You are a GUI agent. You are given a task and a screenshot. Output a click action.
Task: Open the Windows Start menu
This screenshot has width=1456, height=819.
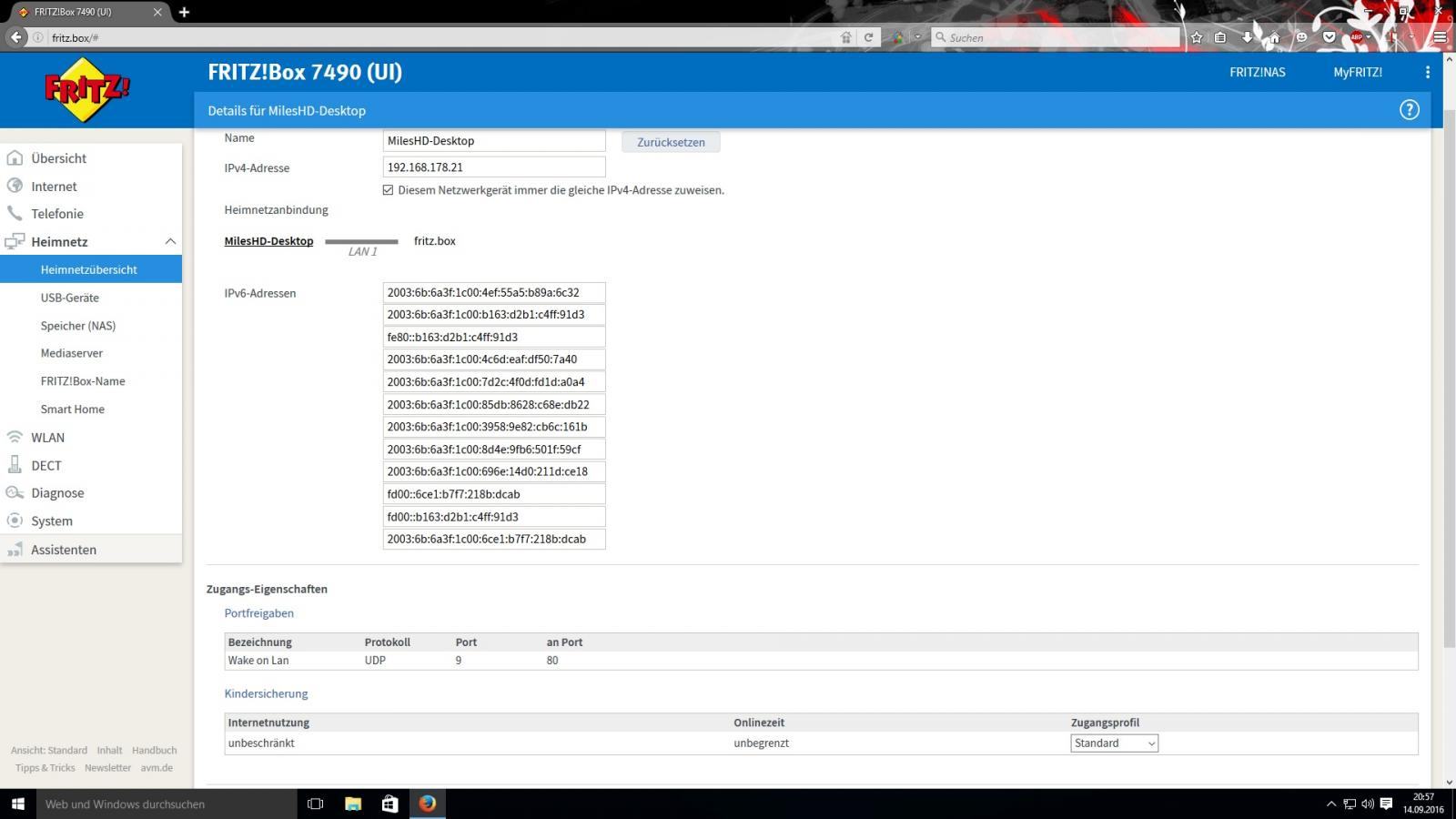[x=17, y=804]
